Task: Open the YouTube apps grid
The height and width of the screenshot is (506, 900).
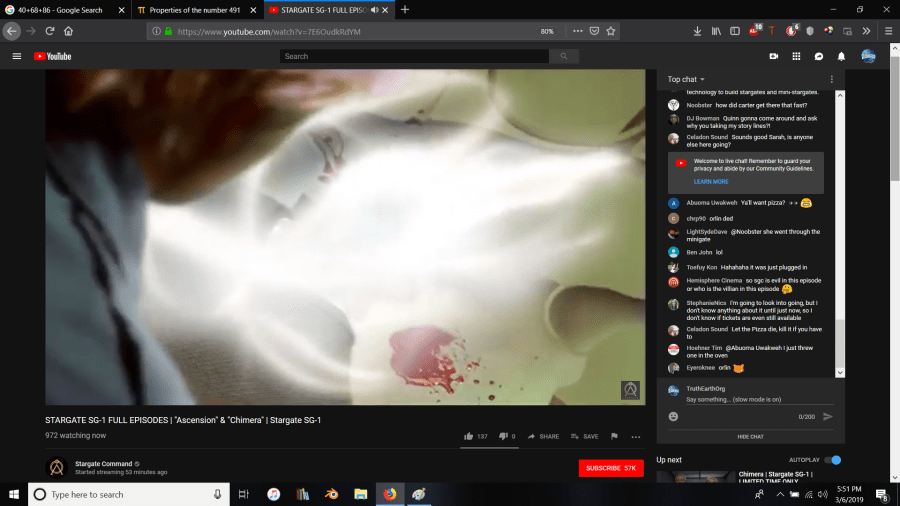Action: [x=796, y=56]
